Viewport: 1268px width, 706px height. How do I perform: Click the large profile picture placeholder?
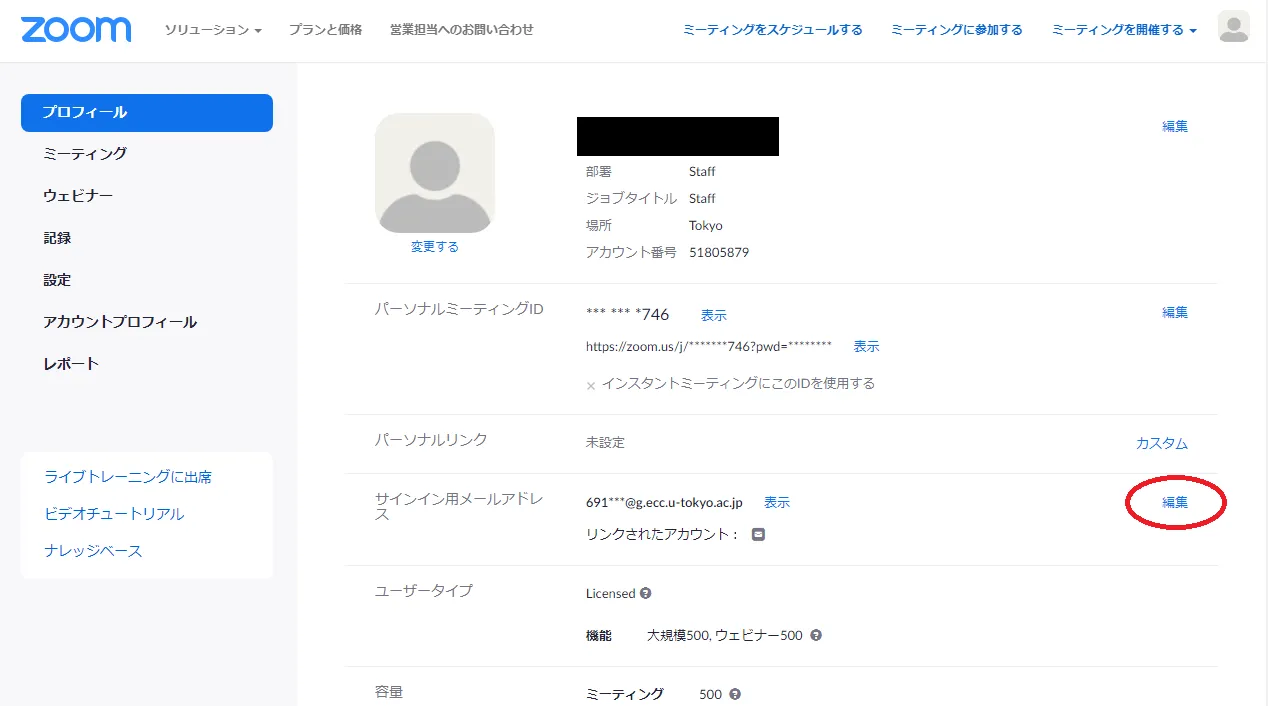(x=435, y=173)
